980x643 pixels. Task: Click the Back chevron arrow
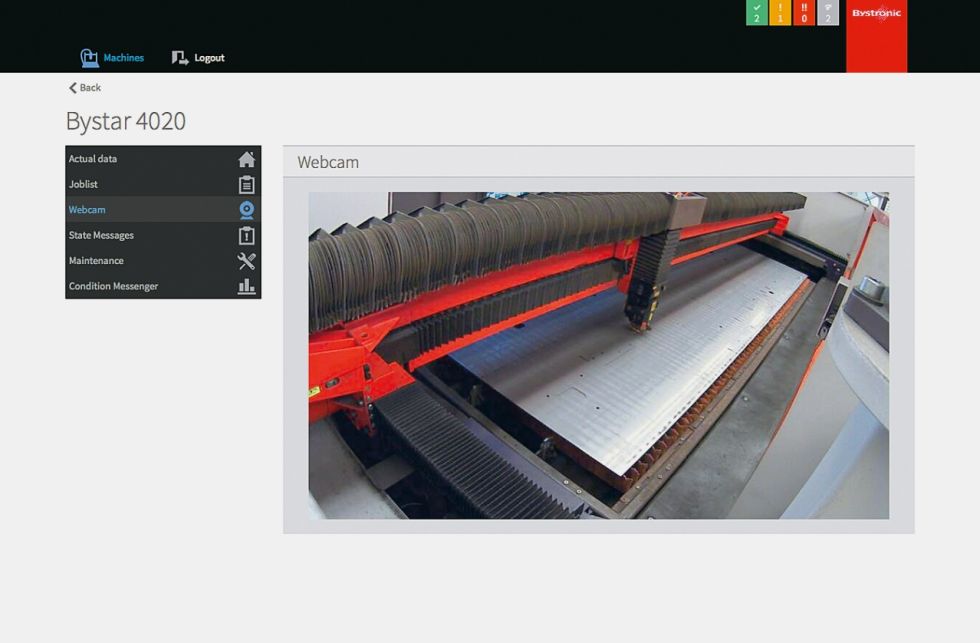[x=72, y=87]
